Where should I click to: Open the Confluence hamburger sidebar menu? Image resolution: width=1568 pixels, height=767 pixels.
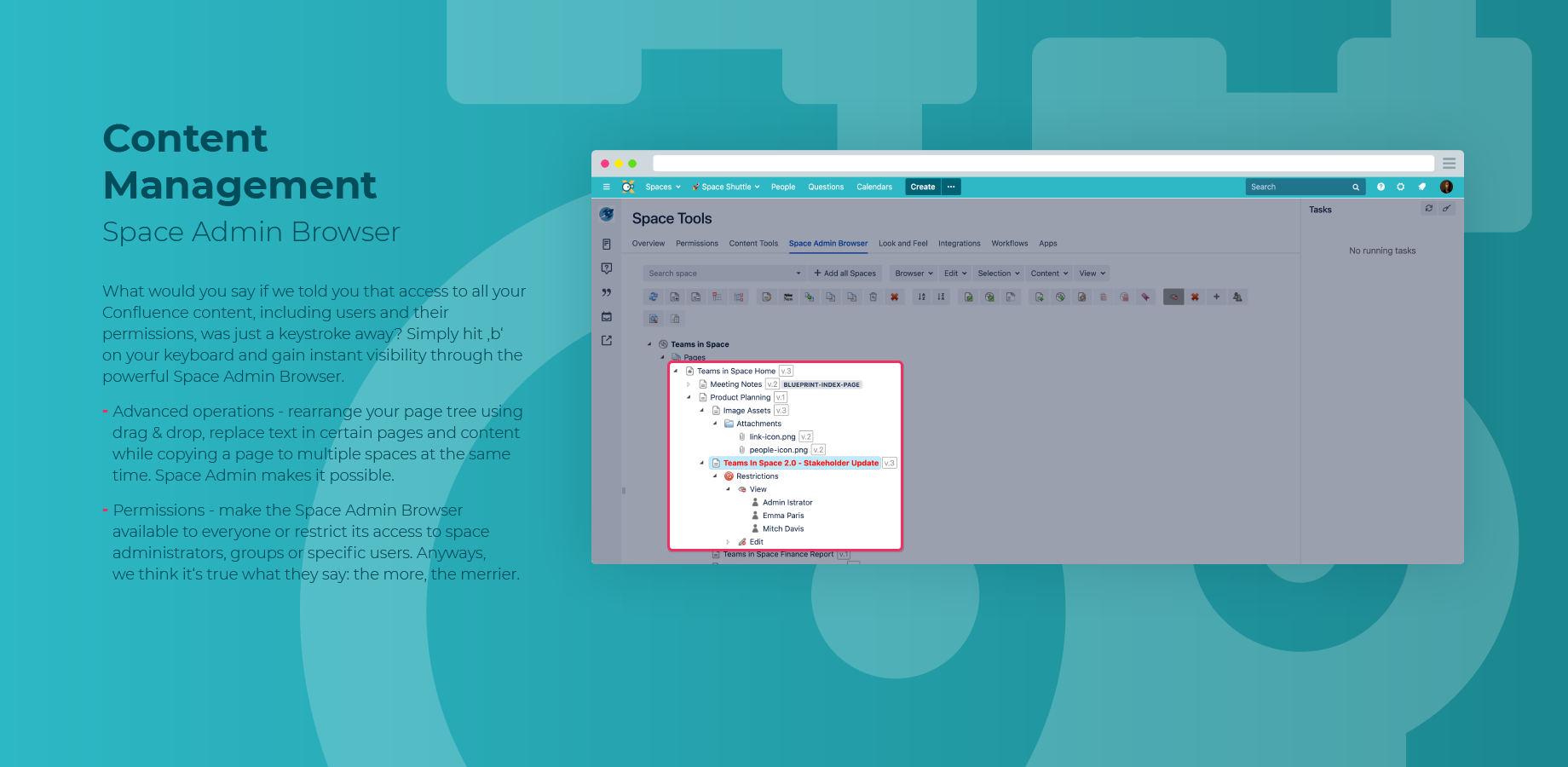(x=607, y=187)
